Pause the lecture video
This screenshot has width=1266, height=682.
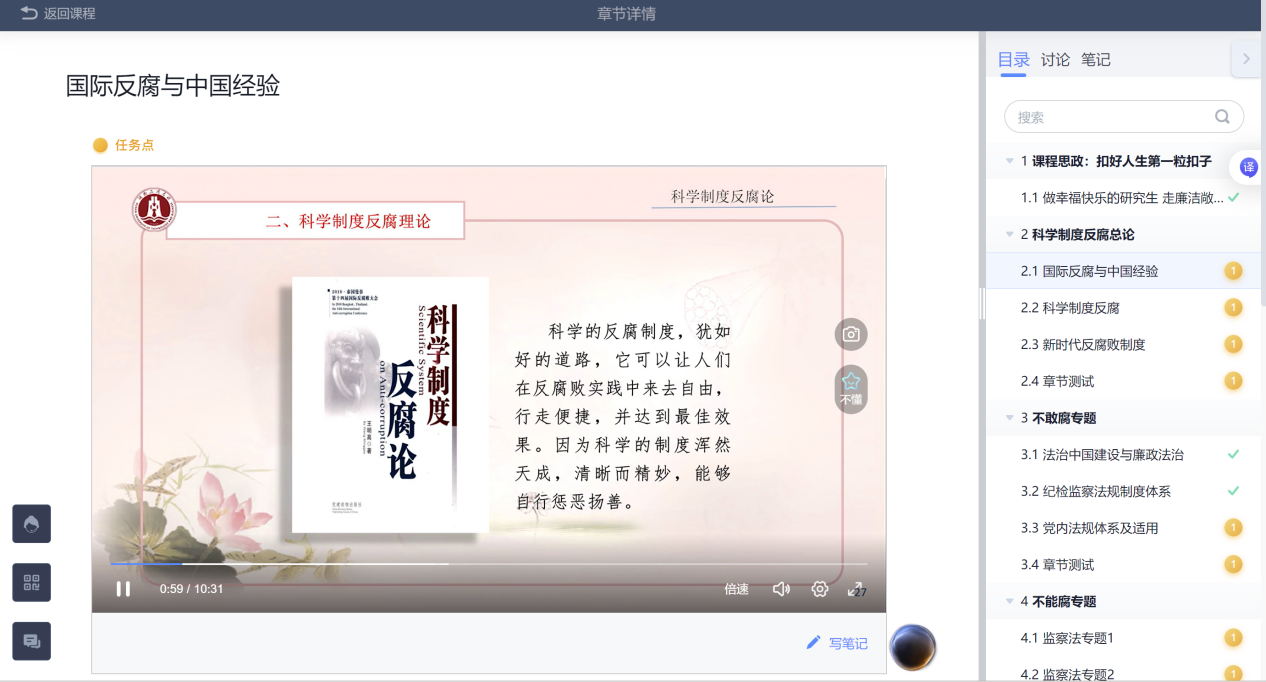(123, 589)
